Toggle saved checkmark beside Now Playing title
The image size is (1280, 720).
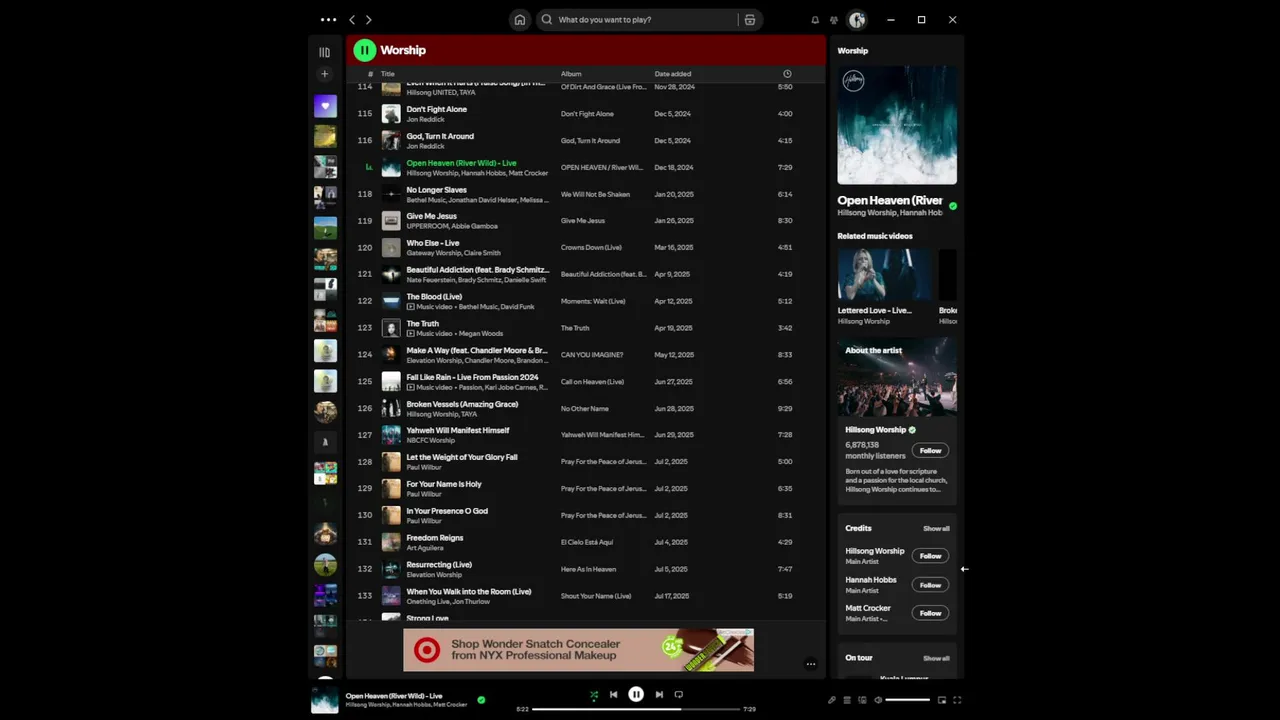click(x=953, y=206)
